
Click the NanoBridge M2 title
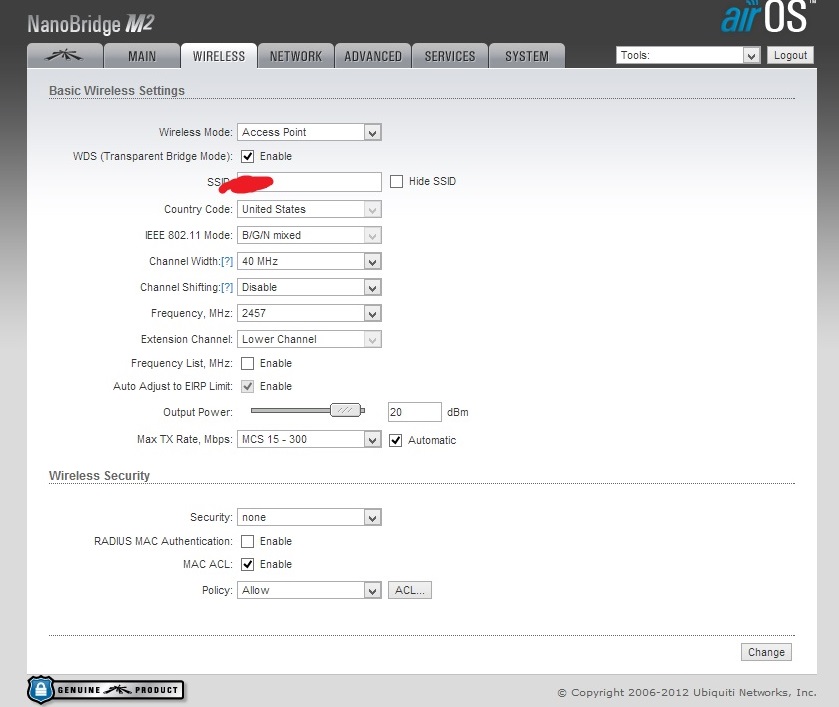point(91,24)
